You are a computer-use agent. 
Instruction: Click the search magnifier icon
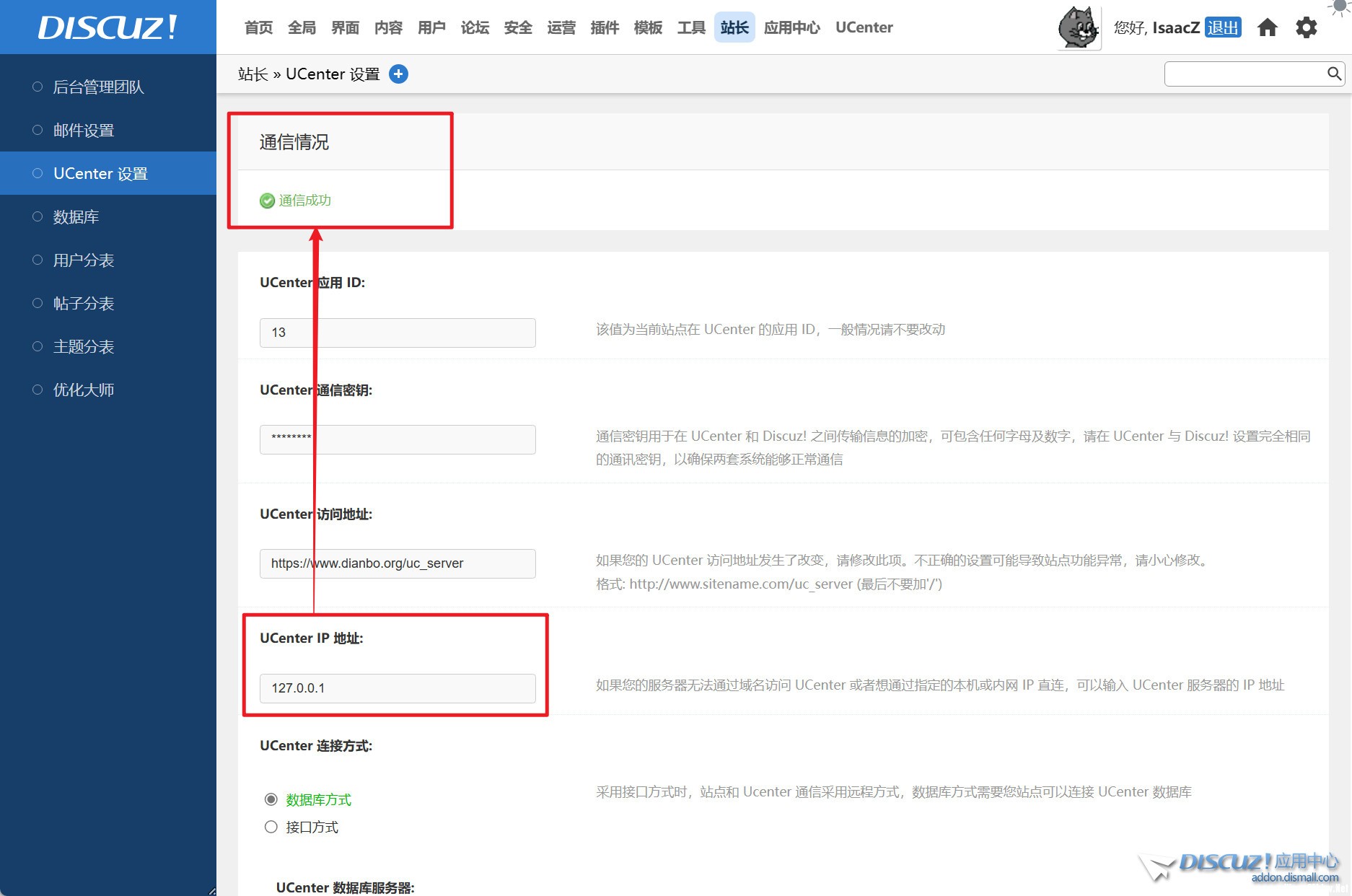[1334, 74]
